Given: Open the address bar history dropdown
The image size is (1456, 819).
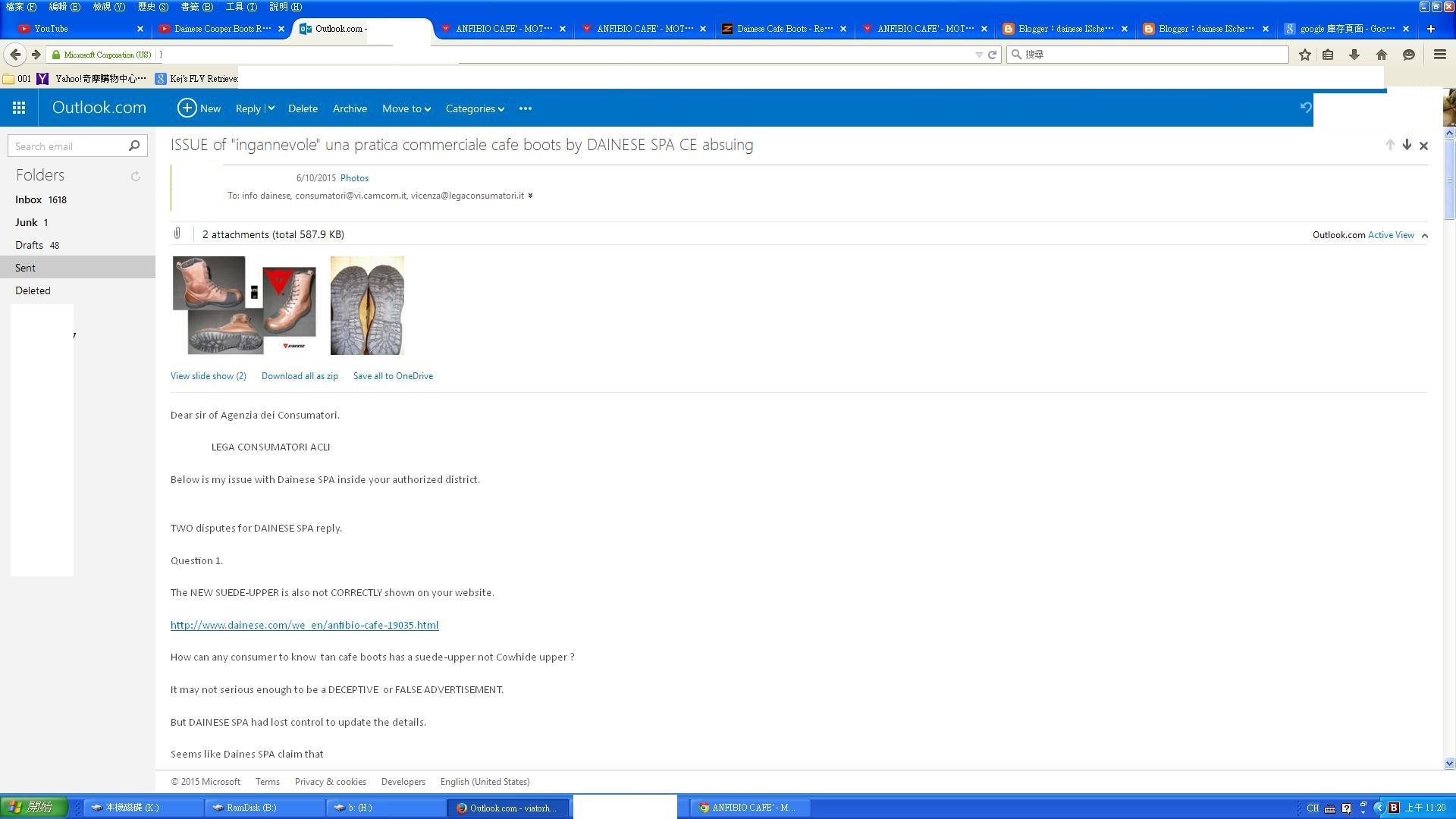Looking at the screenshot, I should (x=979, y=55).
